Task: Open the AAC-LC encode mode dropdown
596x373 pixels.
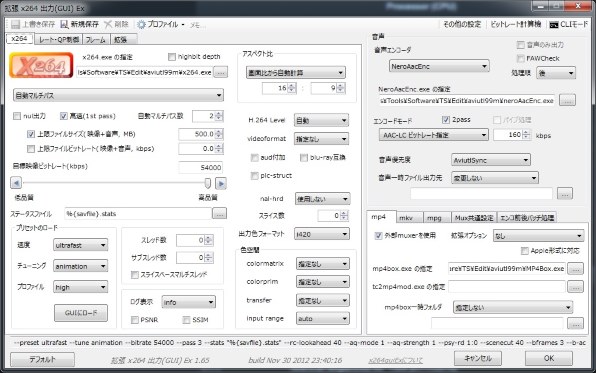Action: pyautogui.click(x=434, y=135)
